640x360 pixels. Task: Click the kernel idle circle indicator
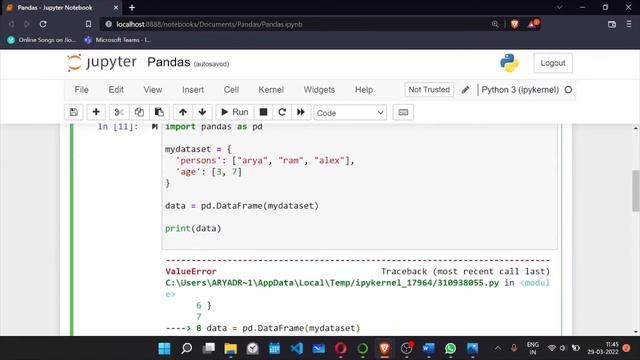(568, 90)
